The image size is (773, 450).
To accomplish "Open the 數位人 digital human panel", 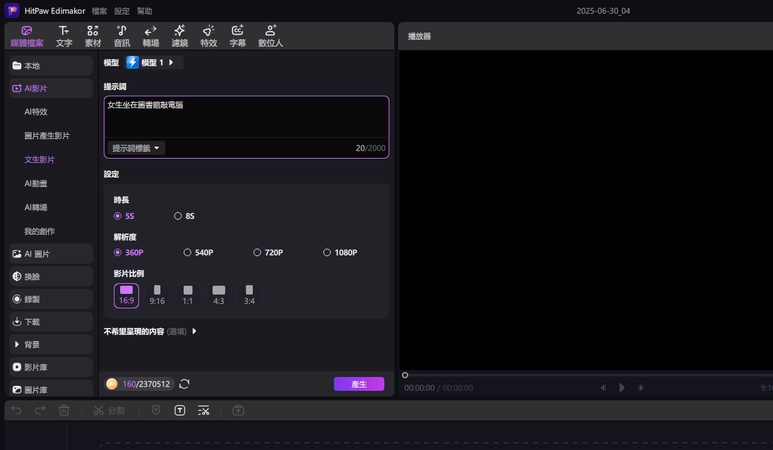I will click(x=270, y=36).
